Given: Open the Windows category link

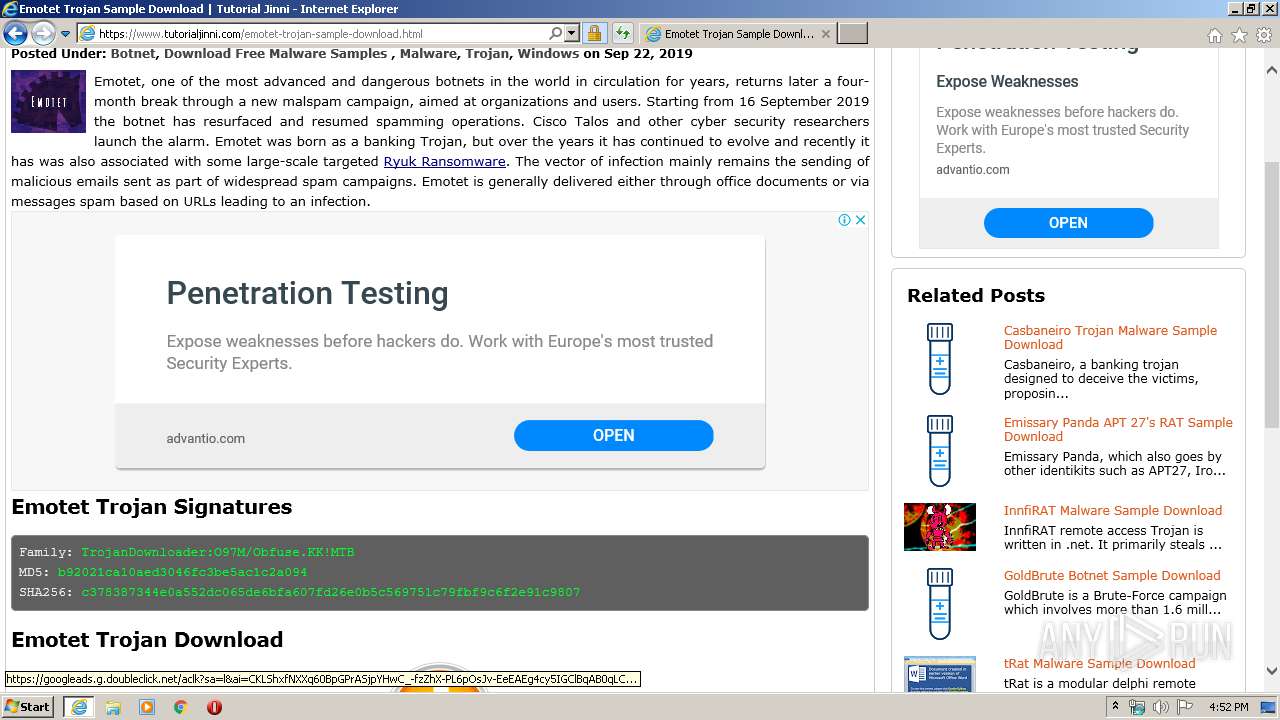Looking at the screenshot, I should click(548, 53).
